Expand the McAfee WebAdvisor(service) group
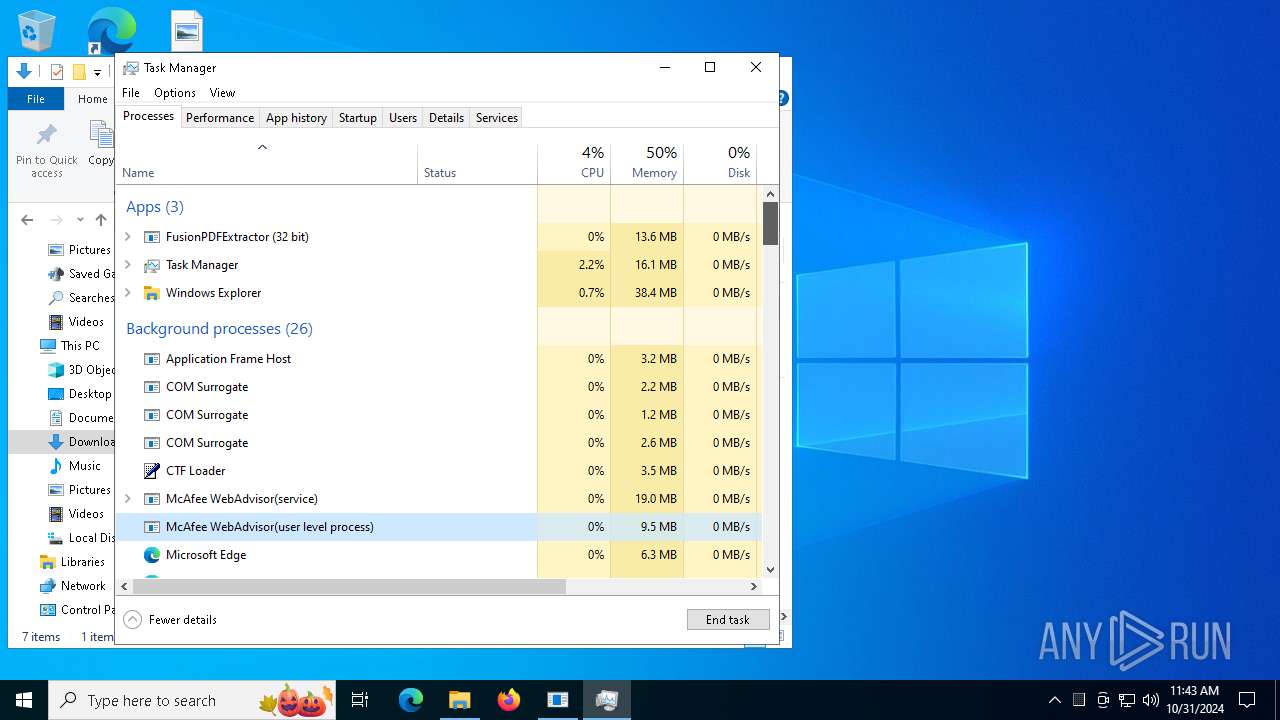 click(127, 499)
